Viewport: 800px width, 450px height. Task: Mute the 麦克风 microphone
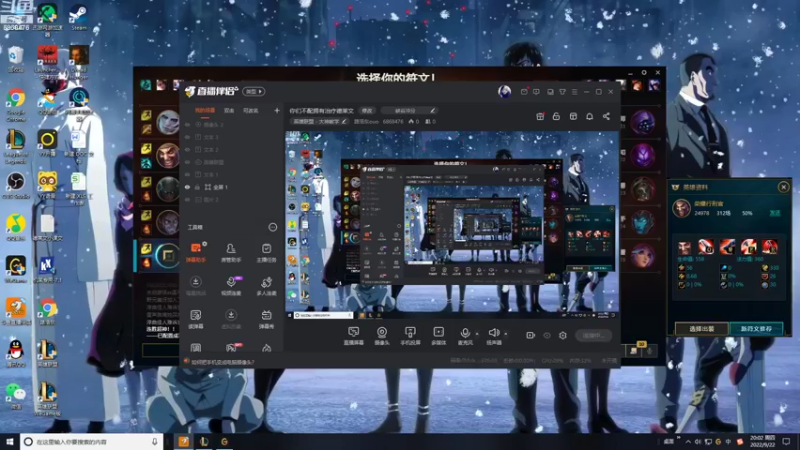(465, 336)
